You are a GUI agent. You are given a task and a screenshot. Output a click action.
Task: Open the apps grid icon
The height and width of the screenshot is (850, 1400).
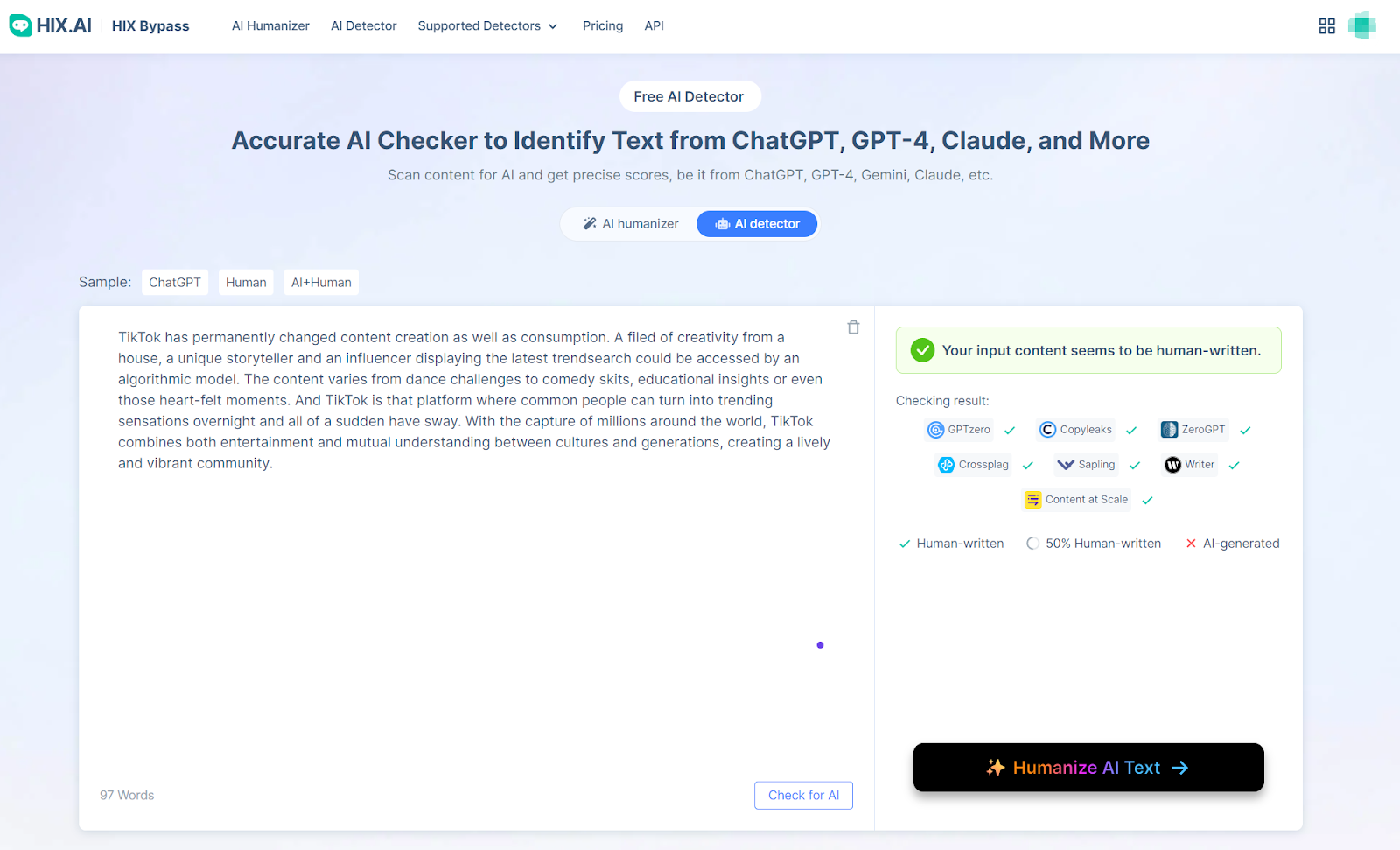(x=1327, y=26)
